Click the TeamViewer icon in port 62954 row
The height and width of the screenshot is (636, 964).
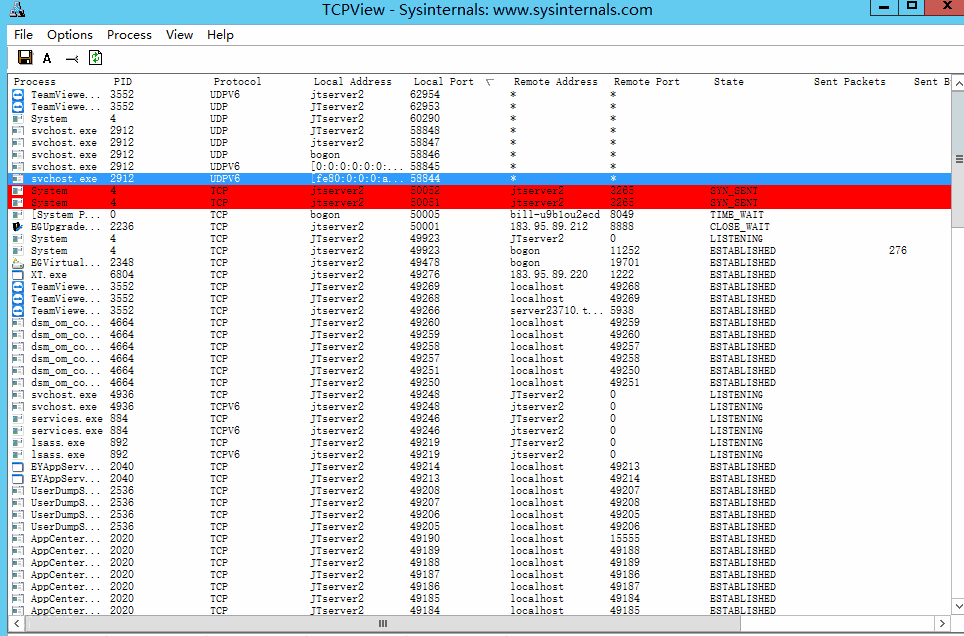[18, 95]
